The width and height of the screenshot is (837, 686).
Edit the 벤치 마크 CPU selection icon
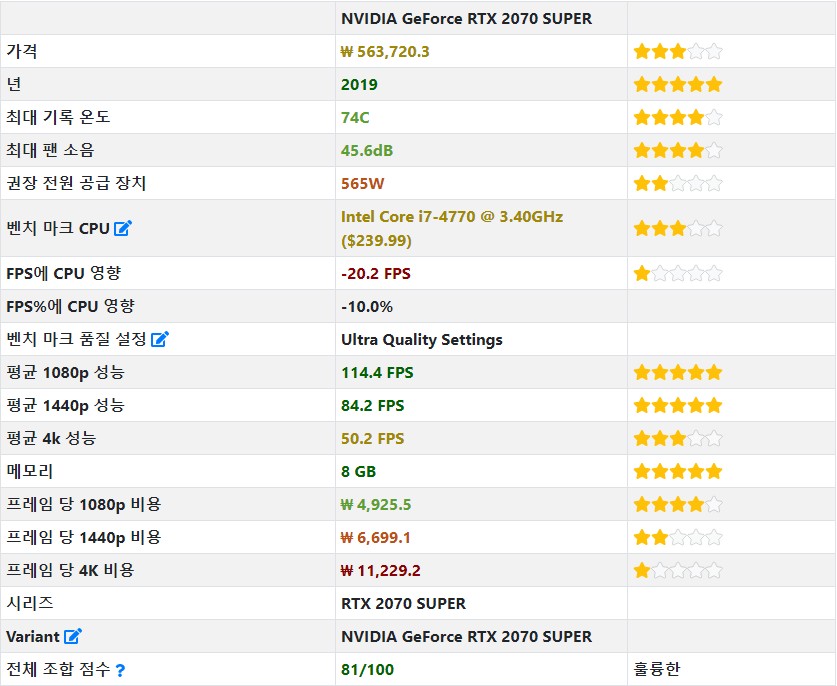point(122,228)
